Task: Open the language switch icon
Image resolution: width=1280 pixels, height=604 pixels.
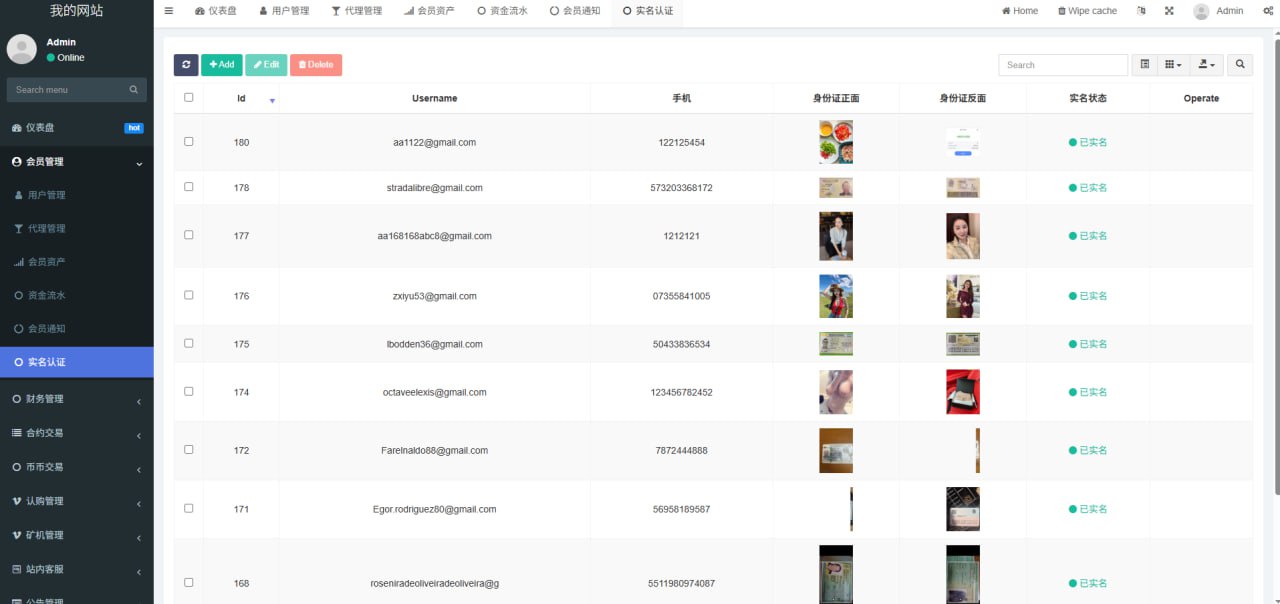Action: click(1142, 11)
